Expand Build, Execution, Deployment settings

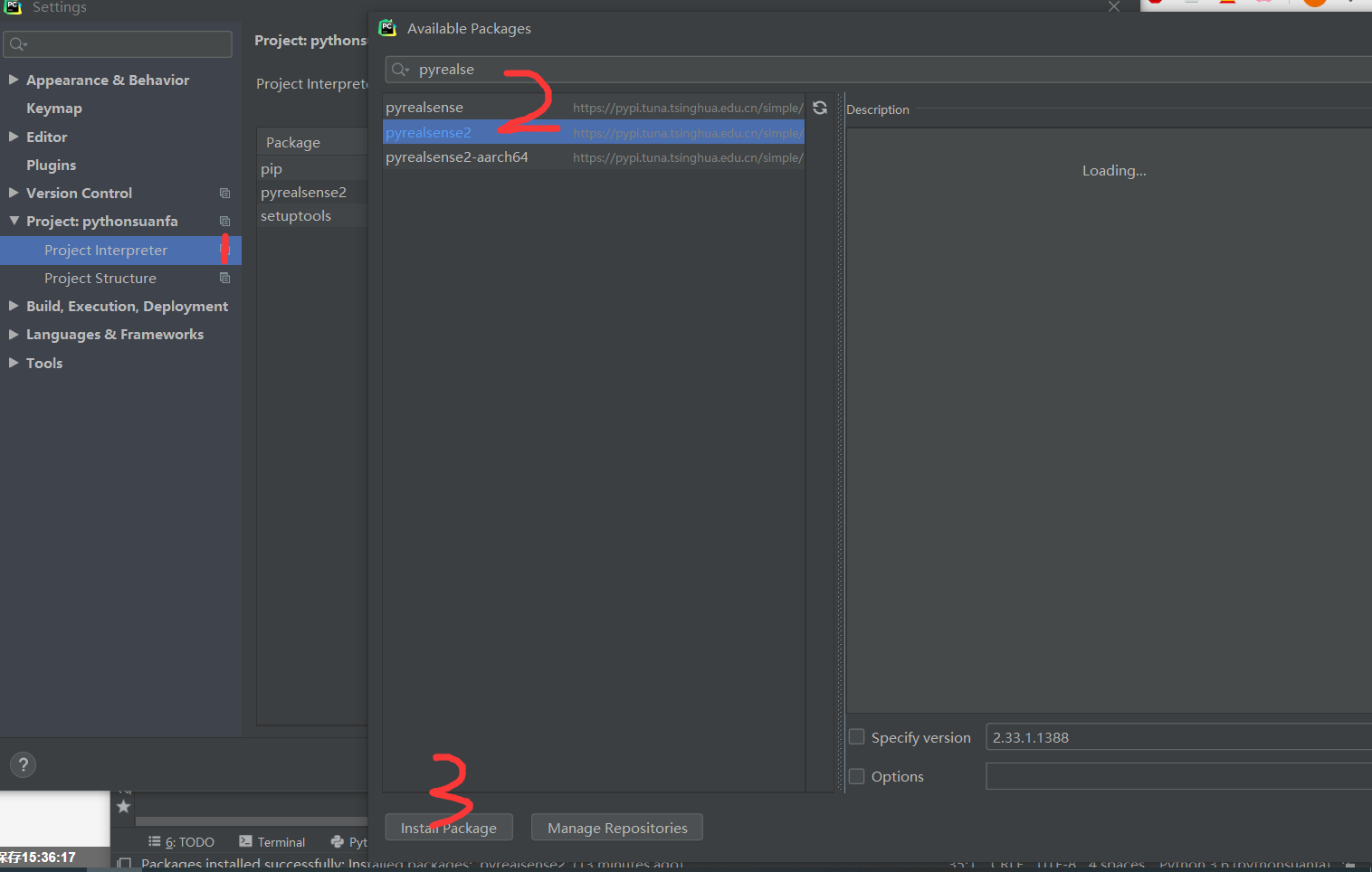tap(14, 306)
